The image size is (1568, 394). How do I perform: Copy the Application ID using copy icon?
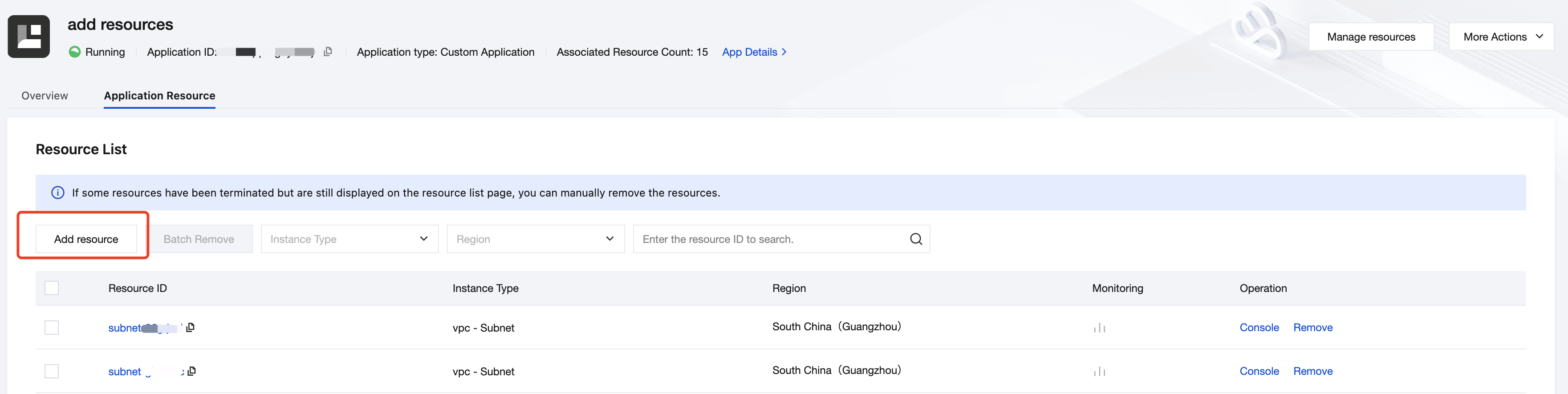tap(328, 52)
